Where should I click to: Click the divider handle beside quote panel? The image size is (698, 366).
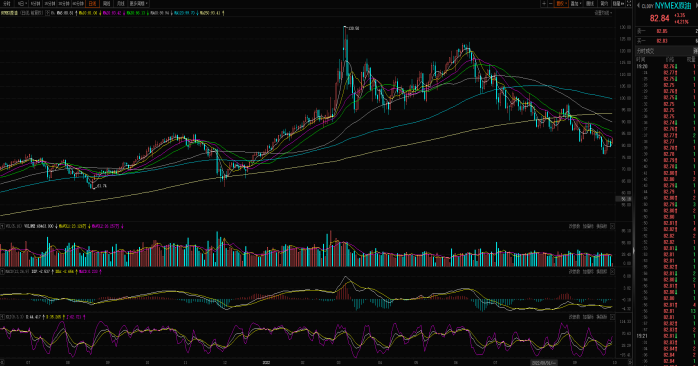pyautogui.click(x=633, y=252)
